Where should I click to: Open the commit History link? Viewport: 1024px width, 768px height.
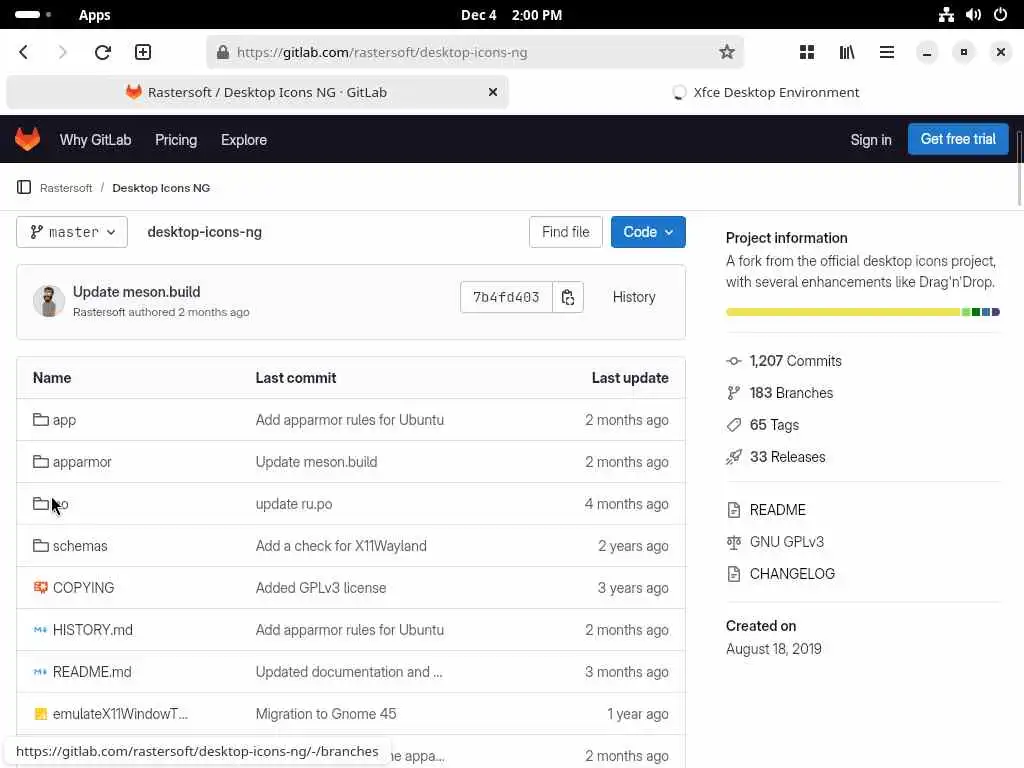tap(633, 297)
